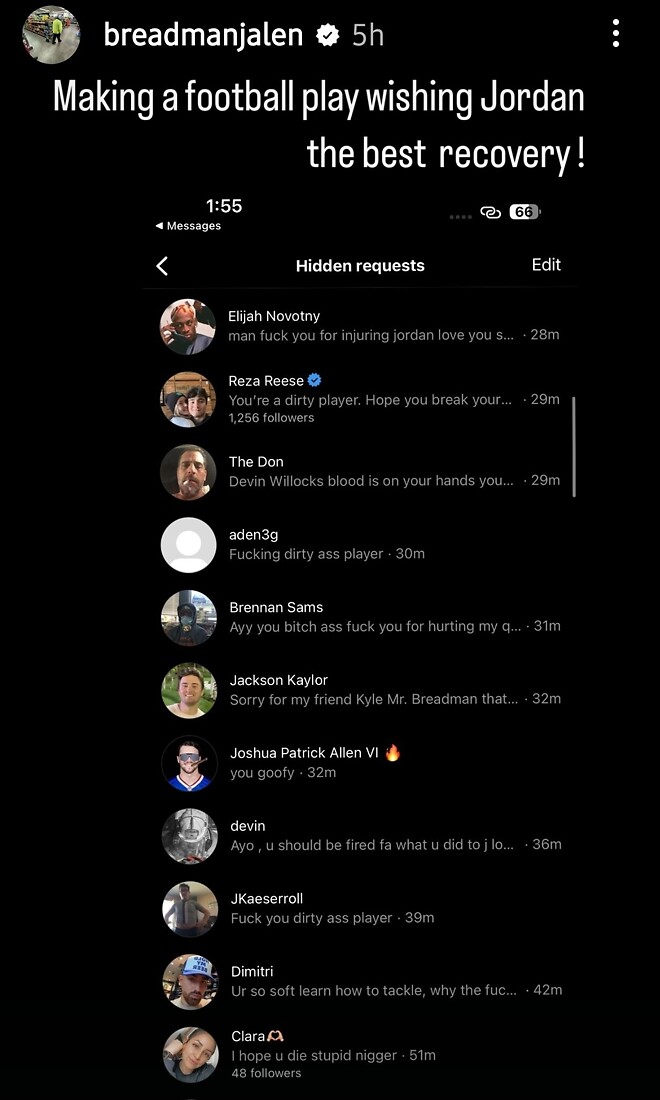Open the three-dot story options menu
The width and height of the screenshot is (660, 1100).
pos(615,34)
